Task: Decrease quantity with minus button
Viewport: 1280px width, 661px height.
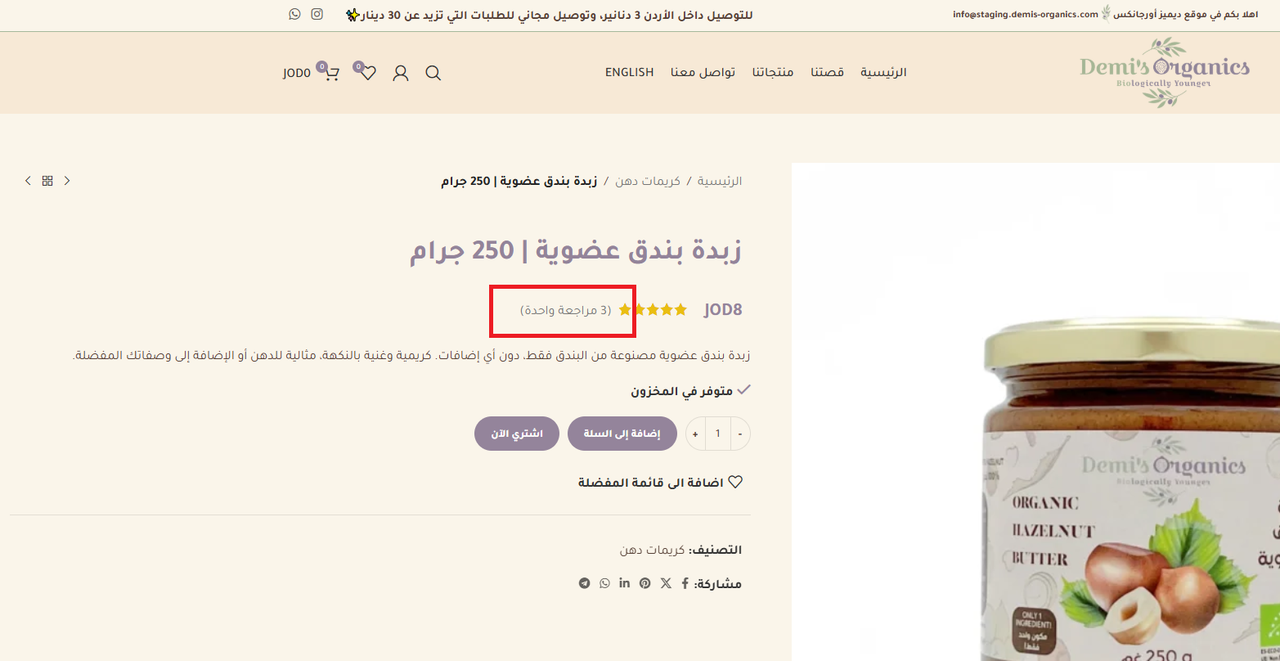Action: coord(740,434)
